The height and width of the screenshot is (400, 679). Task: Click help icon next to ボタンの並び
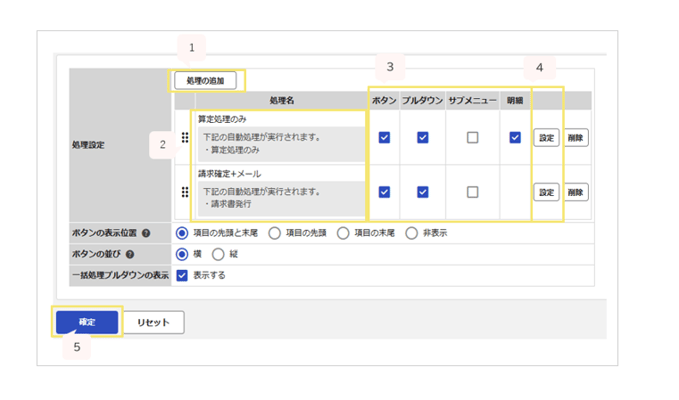[x=129, y=254]
